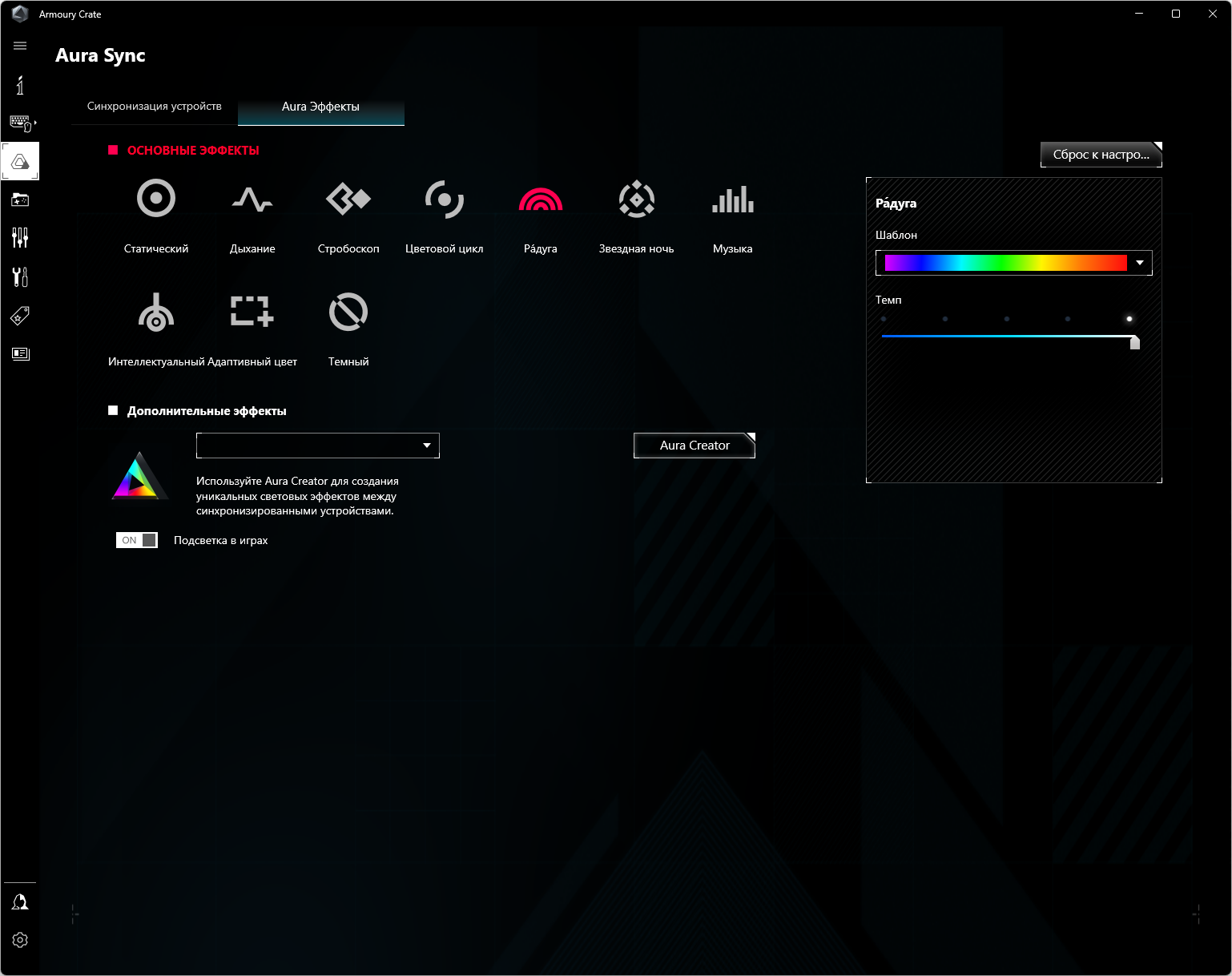The height and width of the screenshot is (976, 1232).
Task: Open the hamburger menu in sidebar
Action: (20, 46)
